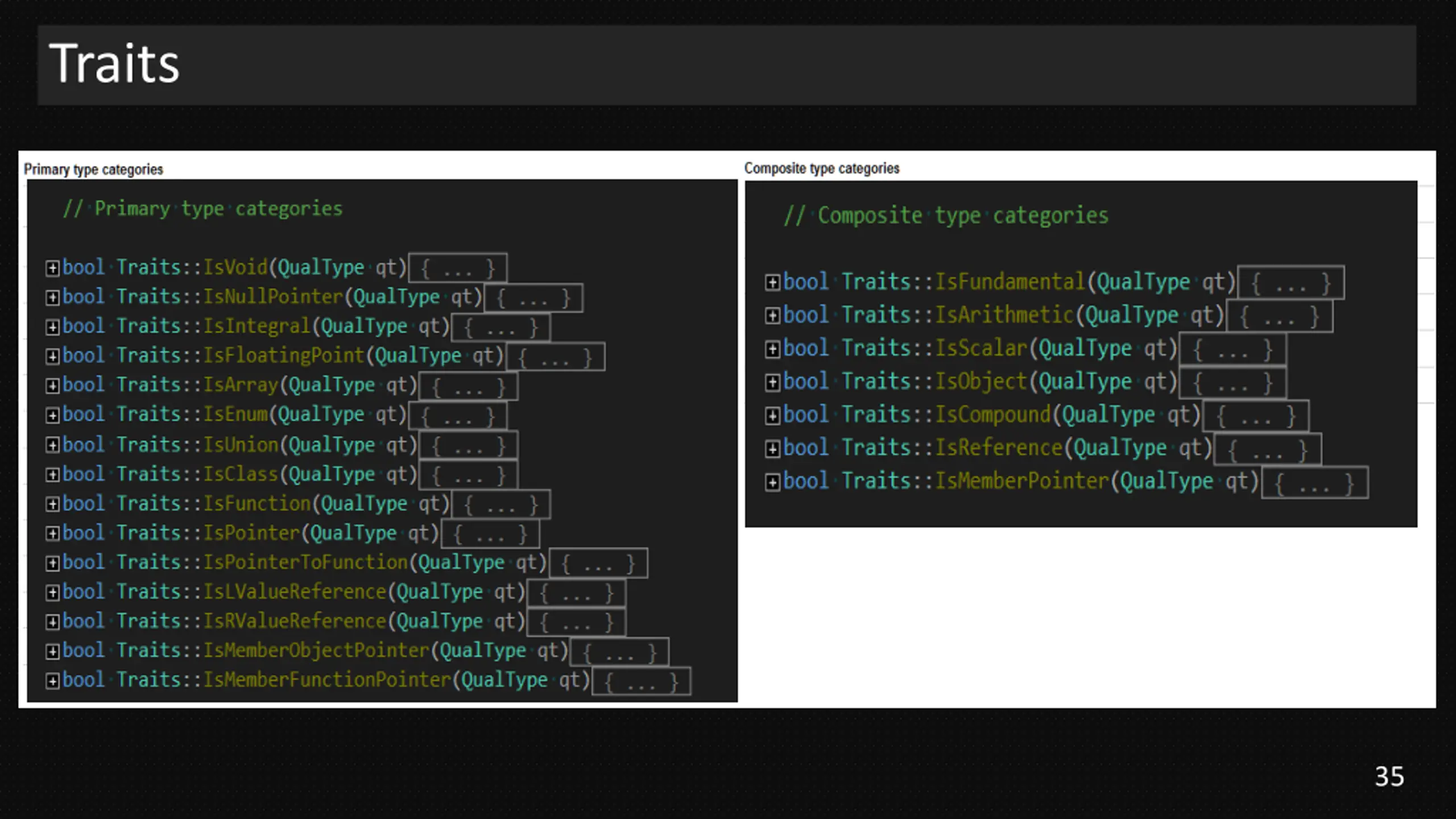Expand the Traits::IsFloatingPoint code block

point(52,357)
